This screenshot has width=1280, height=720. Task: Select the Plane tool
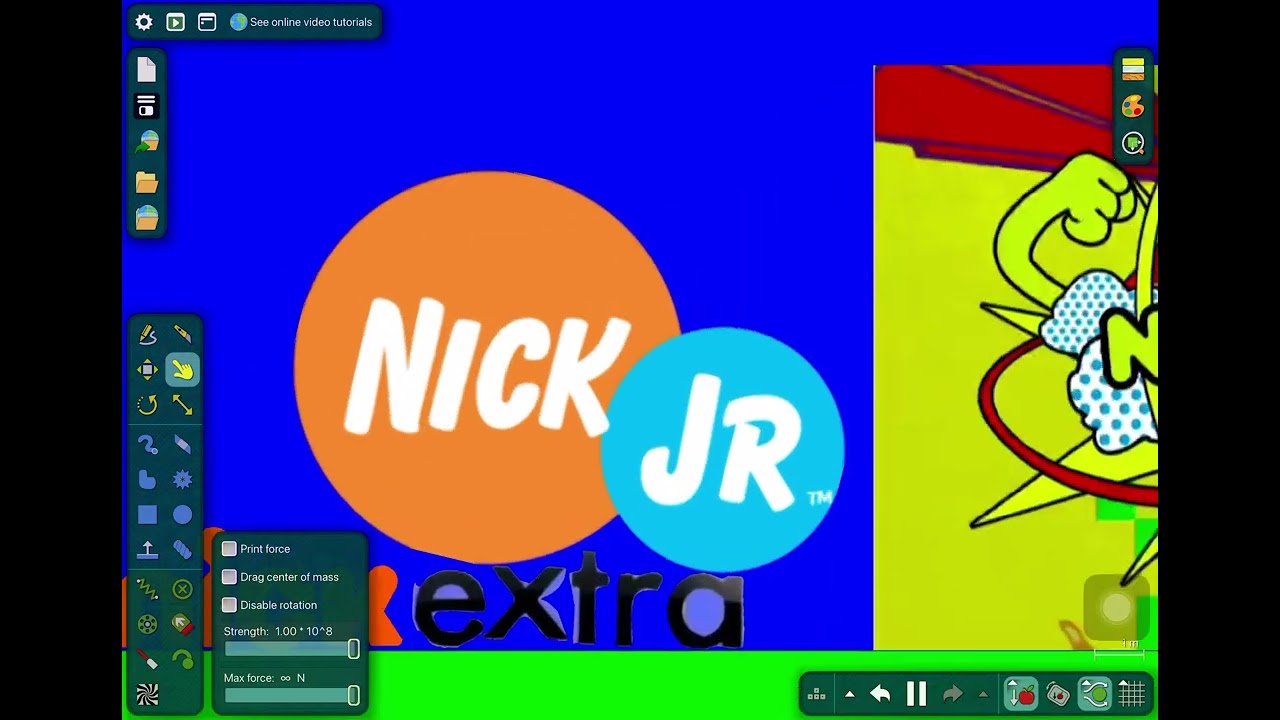tap(148, 550)
